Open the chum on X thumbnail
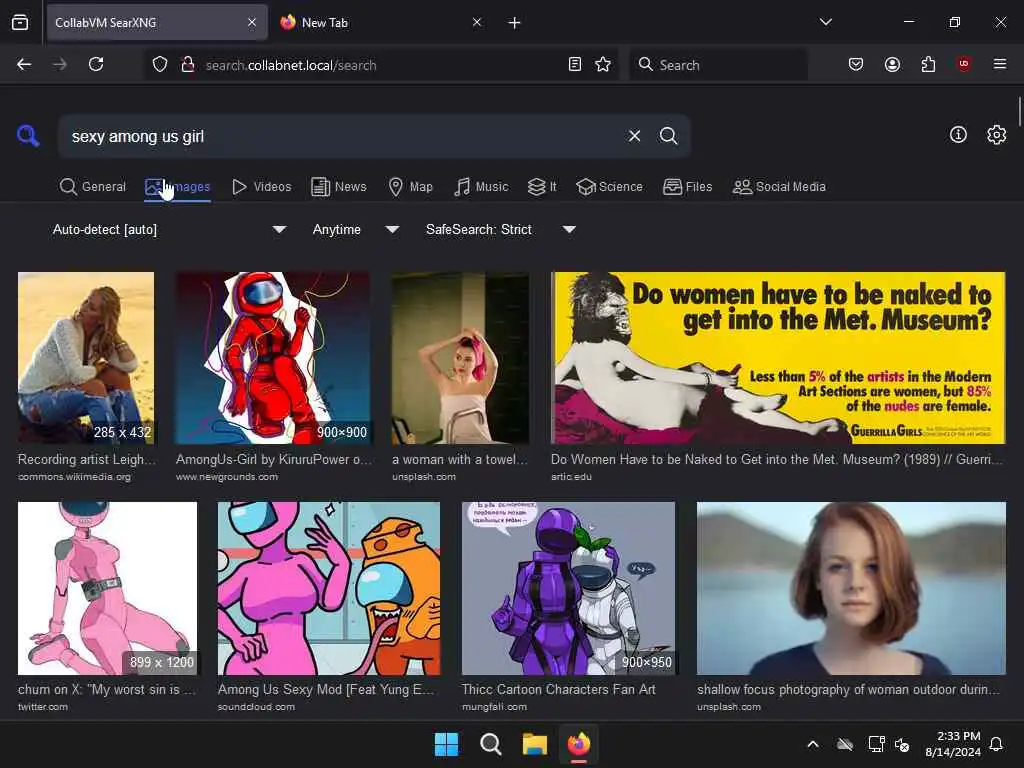The width and height of the screenshot is (1024, 768). (x=107, y=588)
